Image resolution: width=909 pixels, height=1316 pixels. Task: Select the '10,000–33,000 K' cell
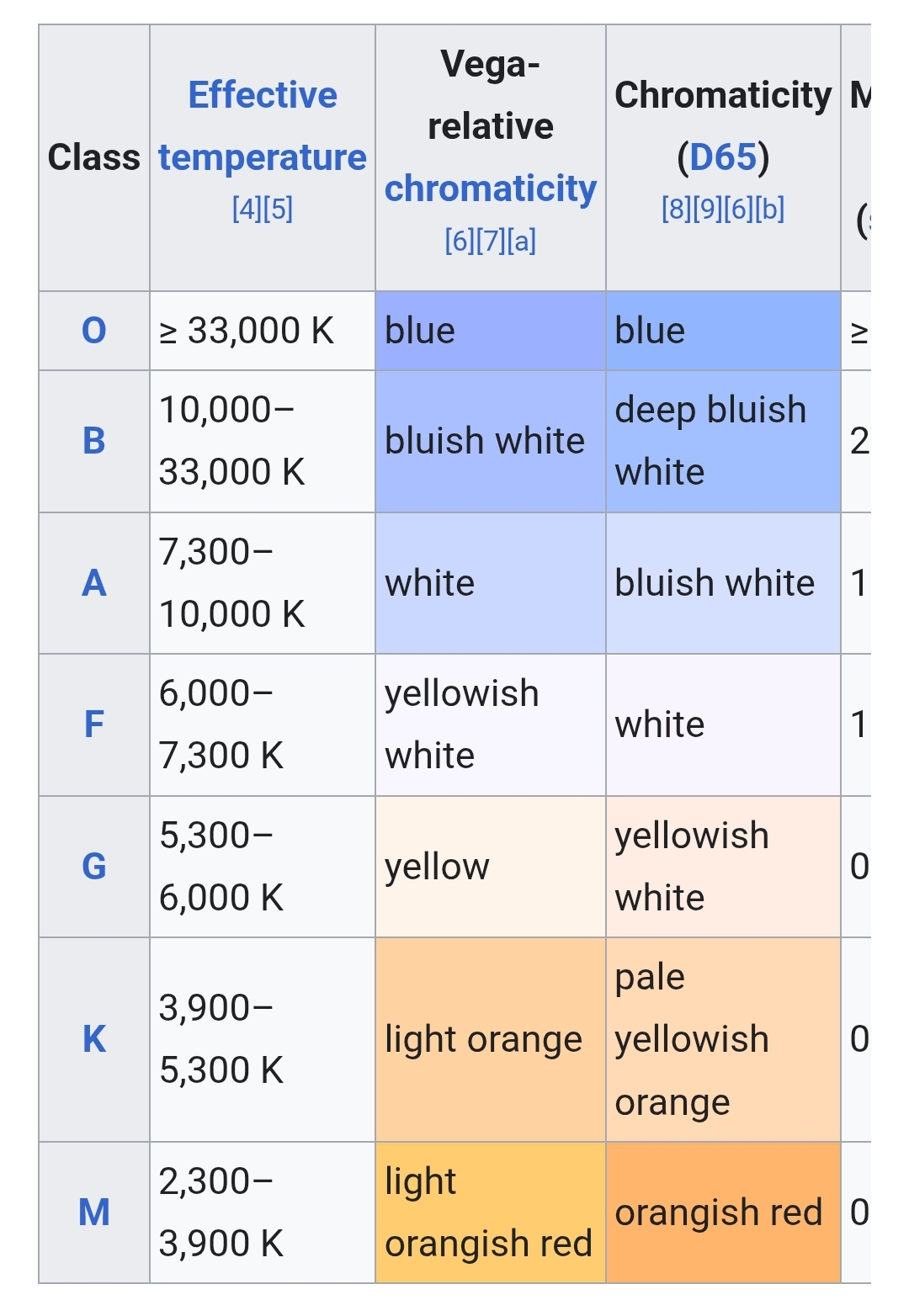[263, 441]
